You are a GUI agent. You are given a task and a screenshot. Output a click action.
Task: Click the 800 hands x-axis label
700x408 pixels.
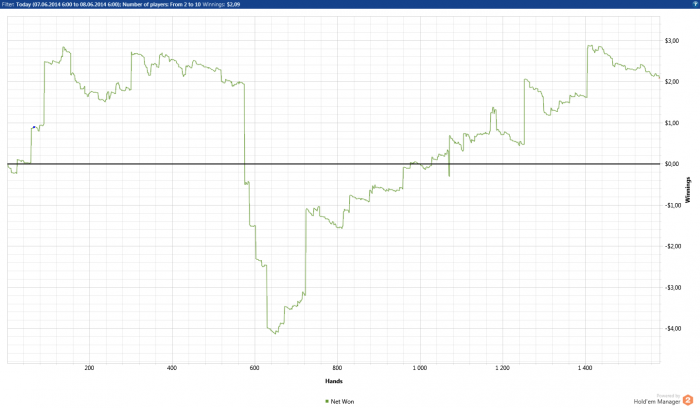[337, 368]
